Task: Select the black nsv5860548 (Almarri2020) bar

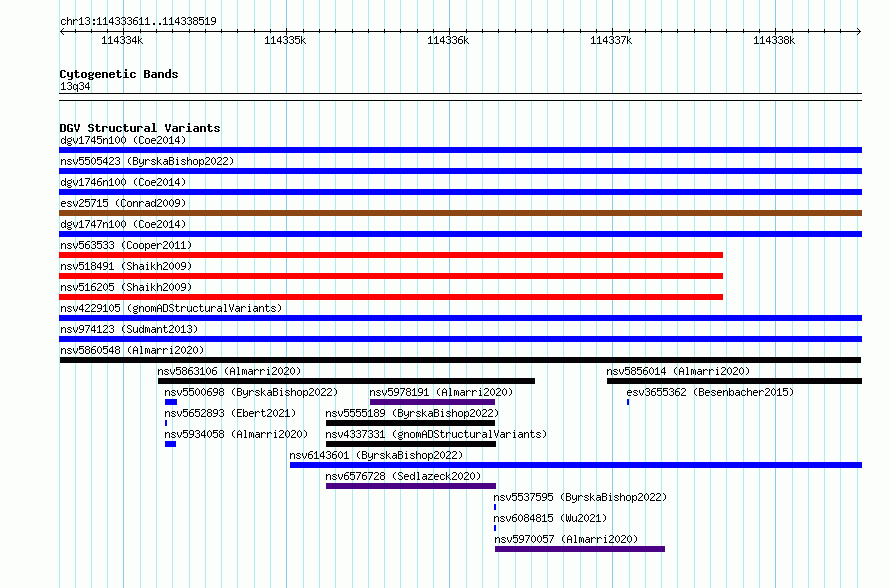Action: (460, 360)
